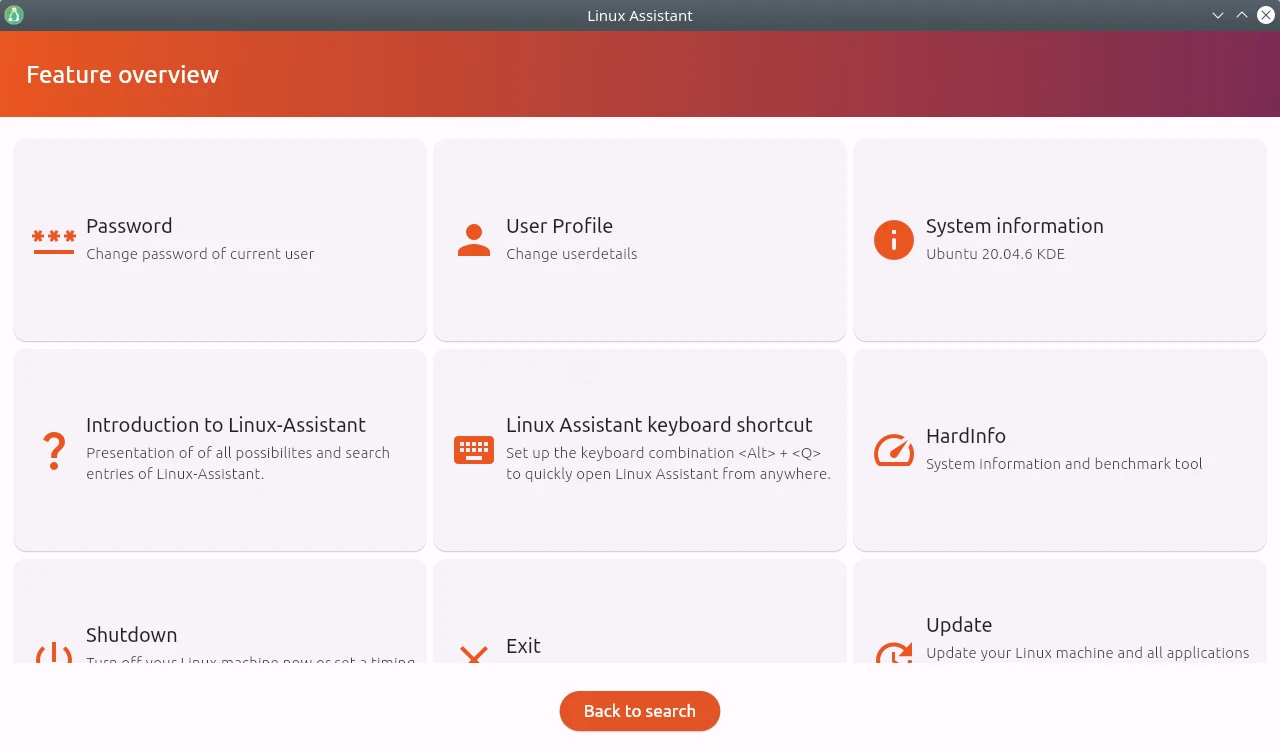The width and height of the screenshot is (1280, 751).
Task: Click the User Profile person icon
Action: 474,240
